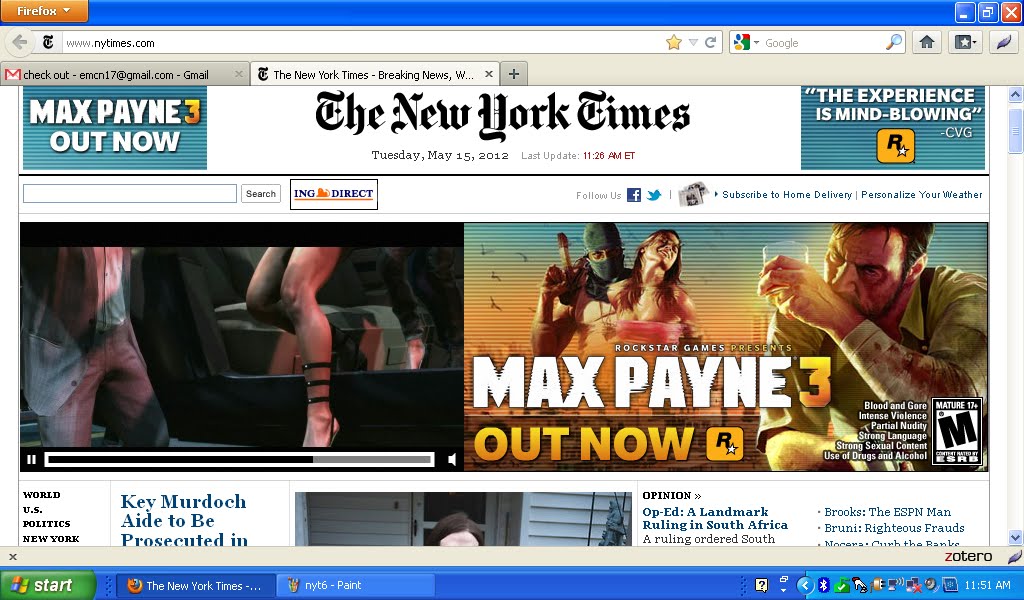This screenshot has height=600, width=1024.
Task: Click the Max Payne 3 Out Now top-left banner
Action: pyautogui.click(x=115, y=128)
